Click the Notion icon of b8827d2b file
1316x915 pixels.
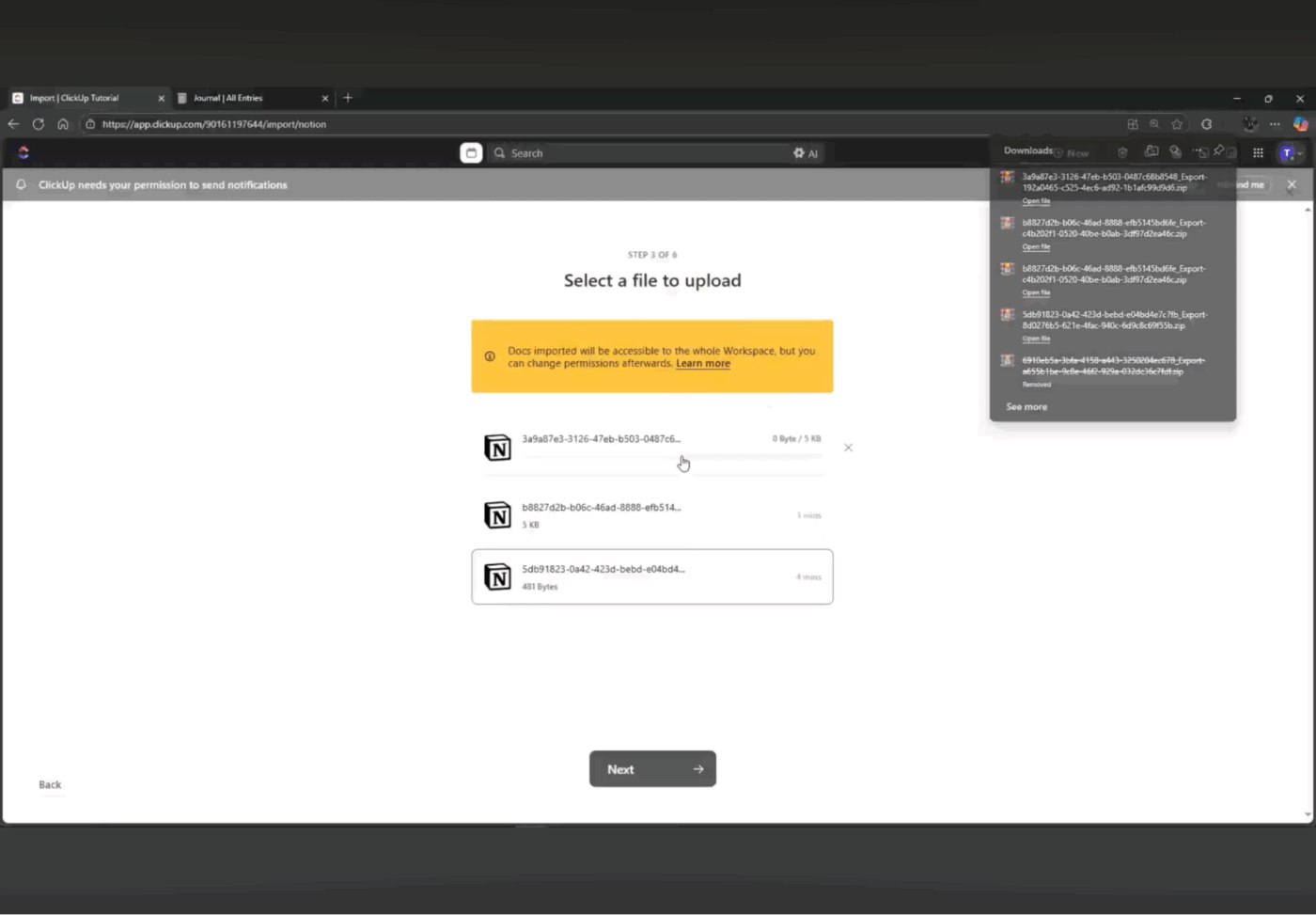click(x=497, y=515)
